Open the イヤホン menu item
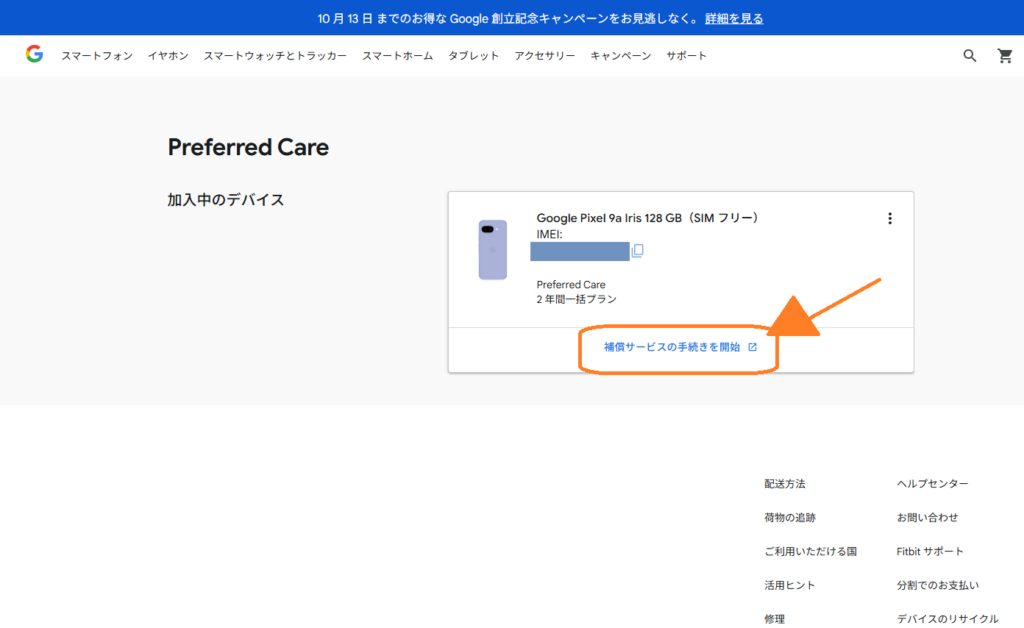This screenshot has width=1024, height=628. pos(168,56)
